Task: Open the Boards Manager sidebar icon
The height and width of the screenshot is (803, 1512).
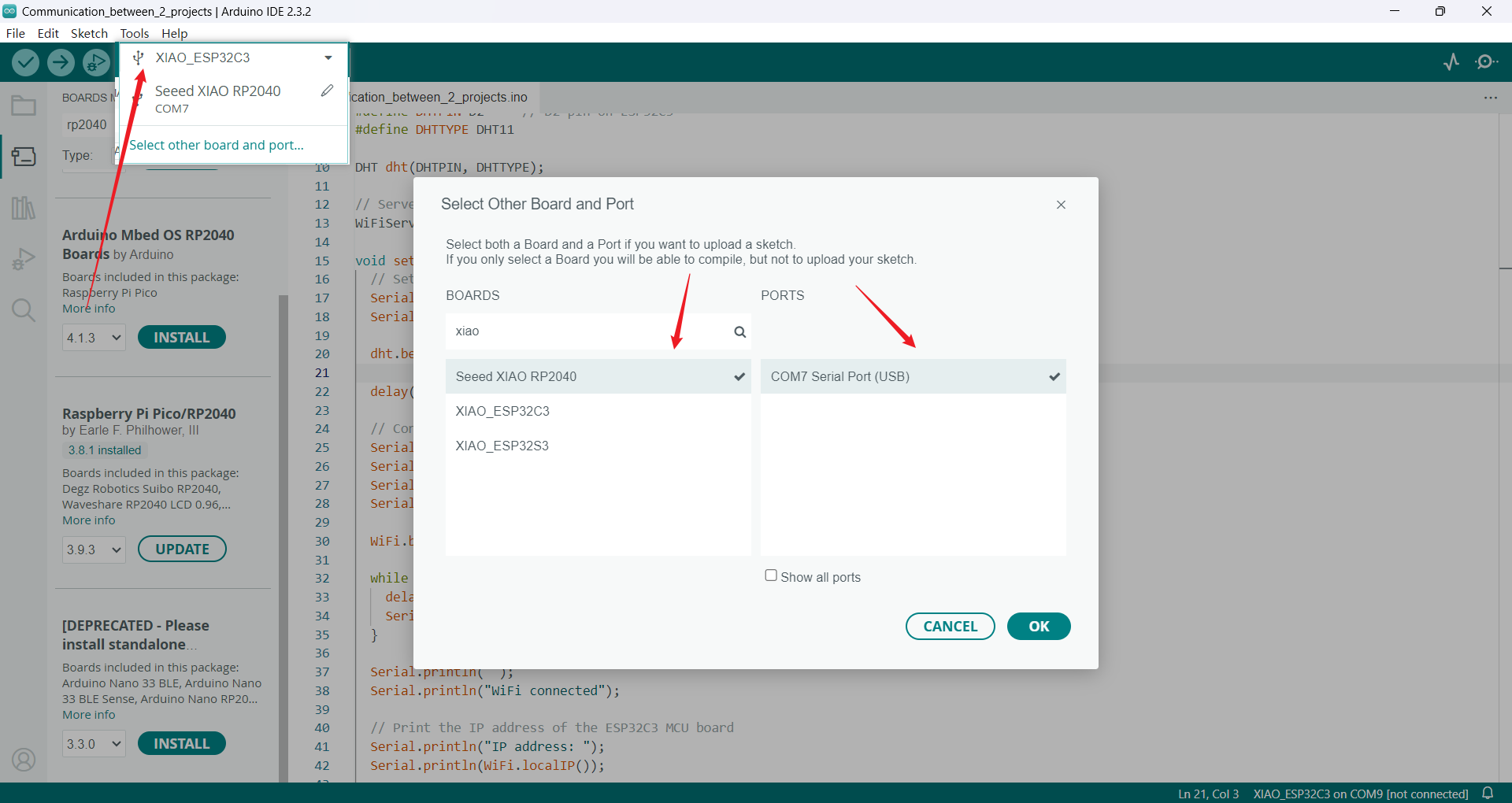Action: pos(24,156)
